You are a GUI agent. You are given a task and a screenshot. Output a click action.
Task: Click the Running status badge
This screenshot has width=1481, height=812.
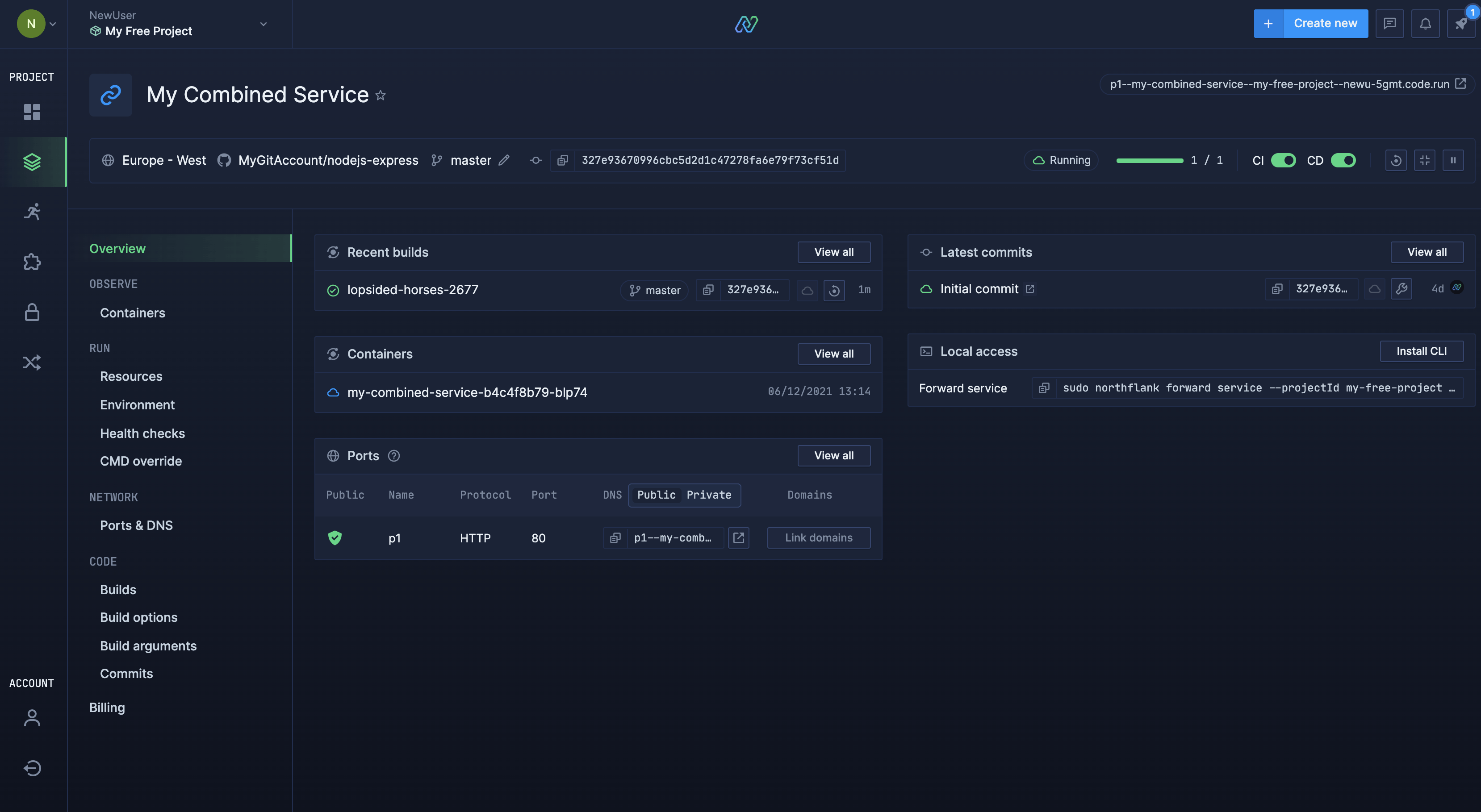coord(1061,160)
